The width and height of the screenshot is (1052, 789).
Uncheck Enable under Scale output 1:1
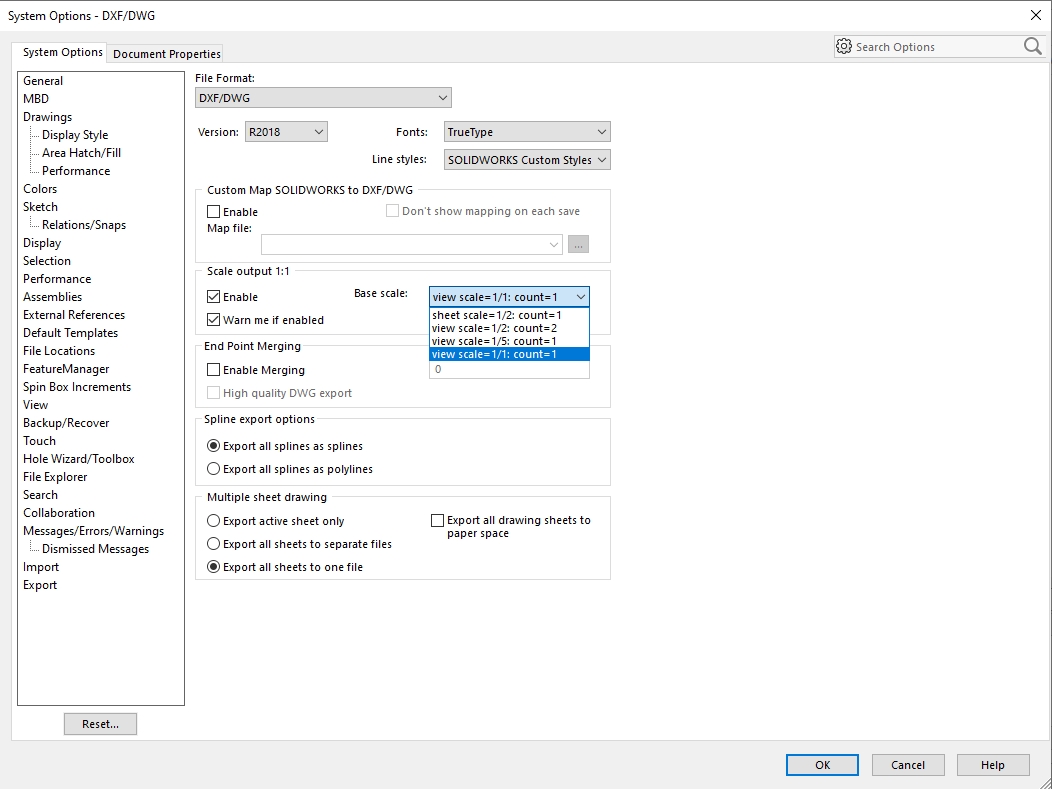tap(214, 297)
